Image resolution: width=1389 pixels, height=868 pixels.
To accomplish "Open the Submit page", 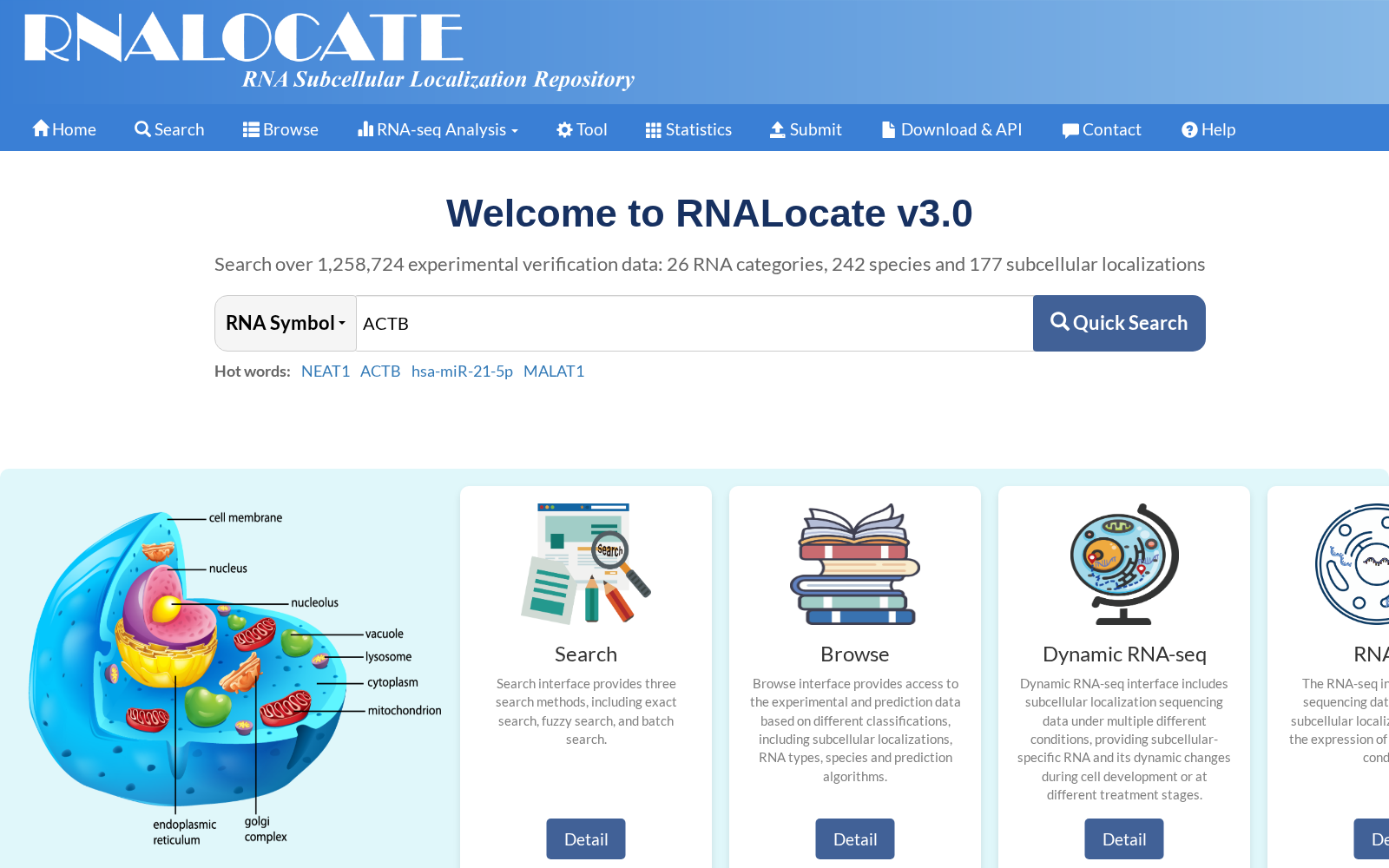I will (806, 129).
